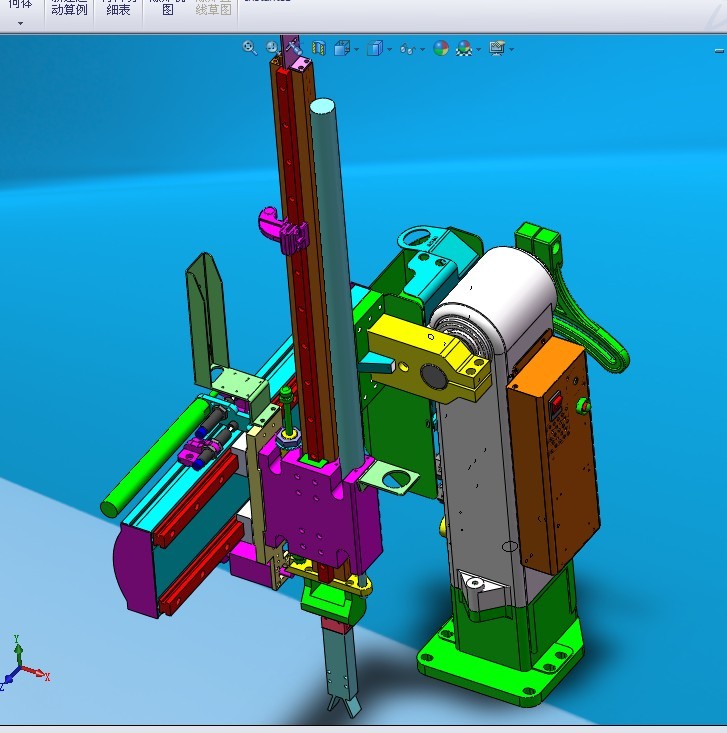Open the Edit Appearance color ball
The height and width of the screenshot is (733, 727).
(x=441, y=47)
